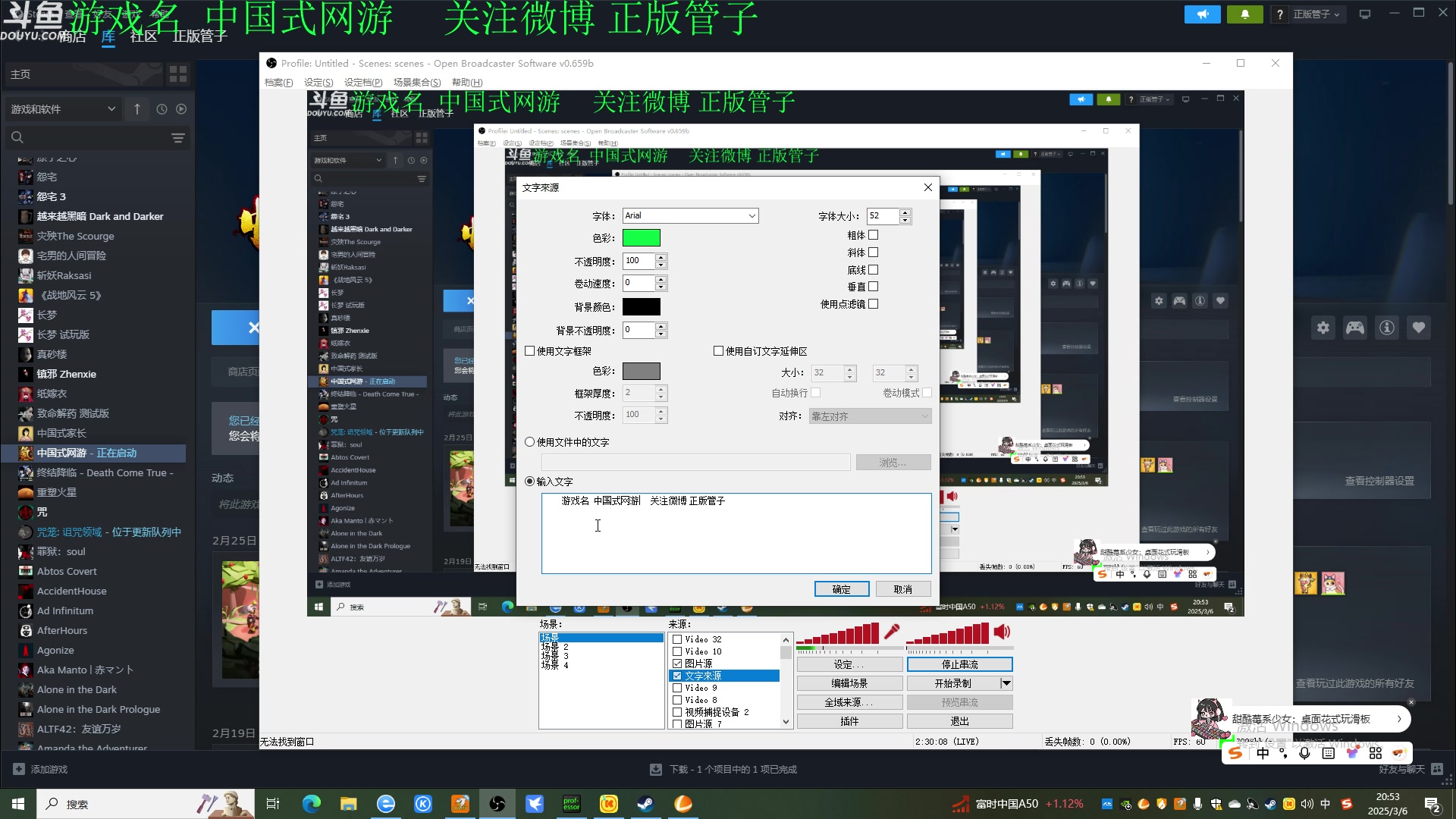Increase font size with the stepper up arrow
1456x819 pixels.
(905, 212)
